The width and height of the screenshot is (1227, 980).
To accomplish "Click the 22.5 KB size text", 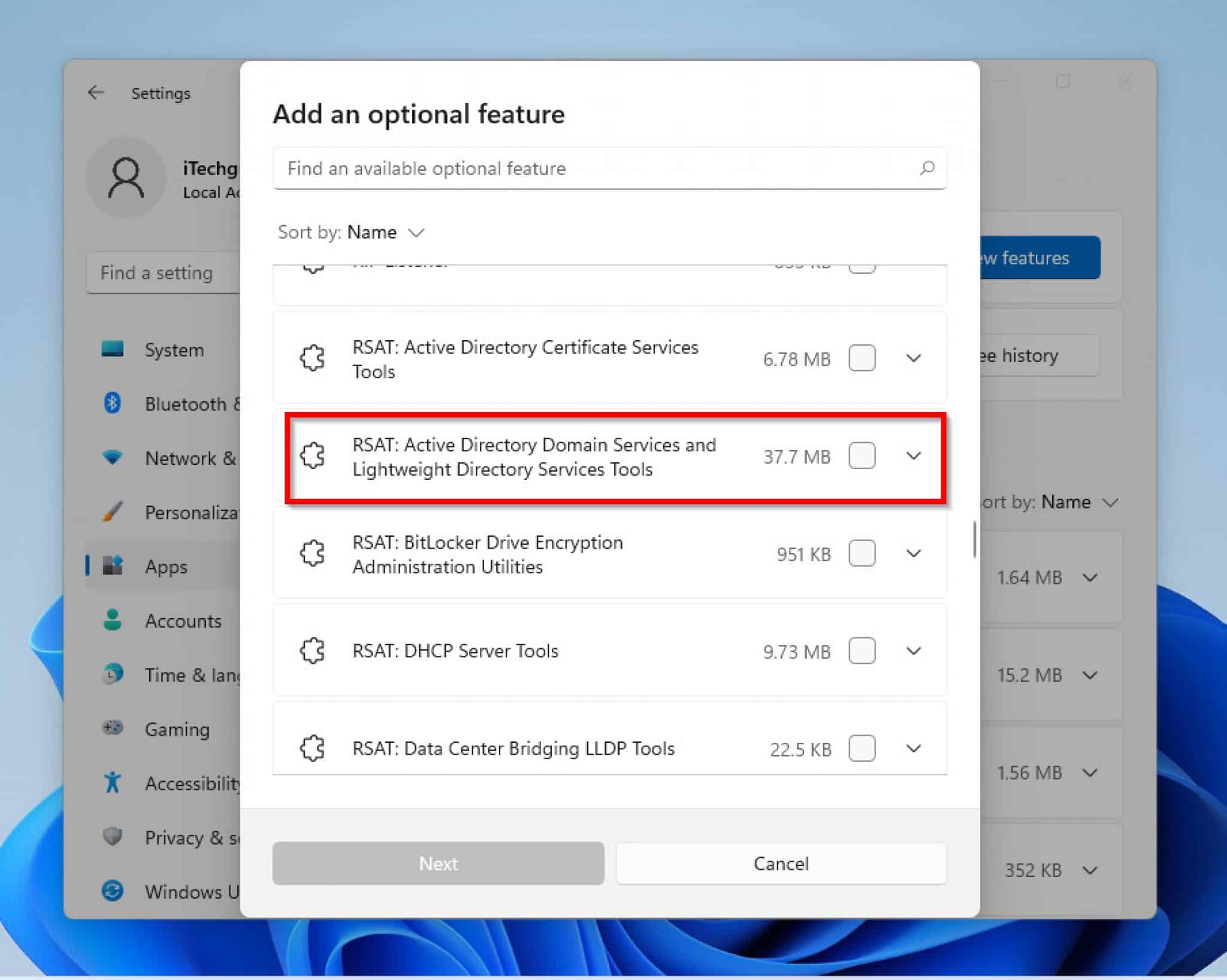I will tap(800, 749).
